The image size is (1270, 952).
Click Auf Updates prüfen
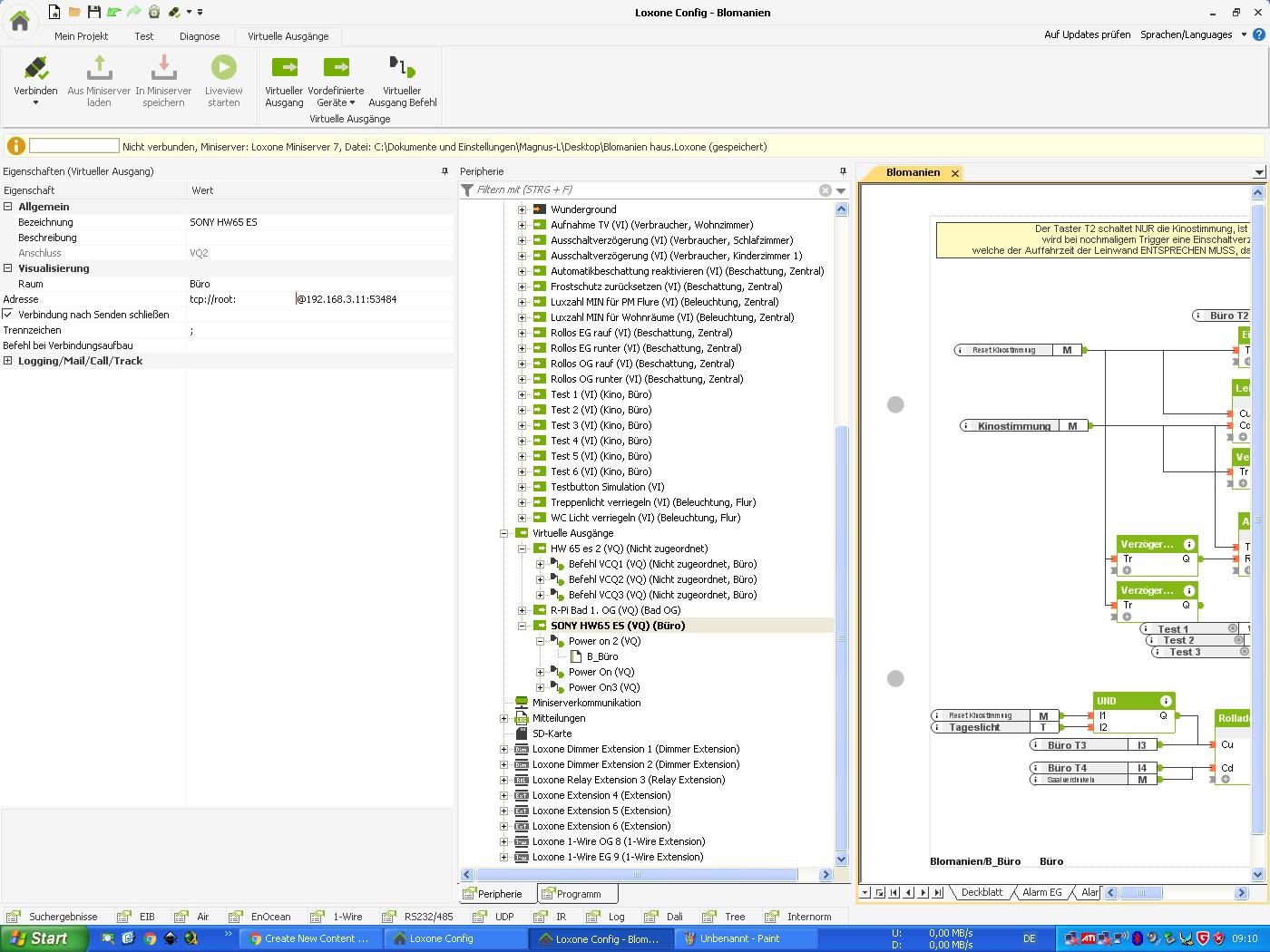(1087, 34)
